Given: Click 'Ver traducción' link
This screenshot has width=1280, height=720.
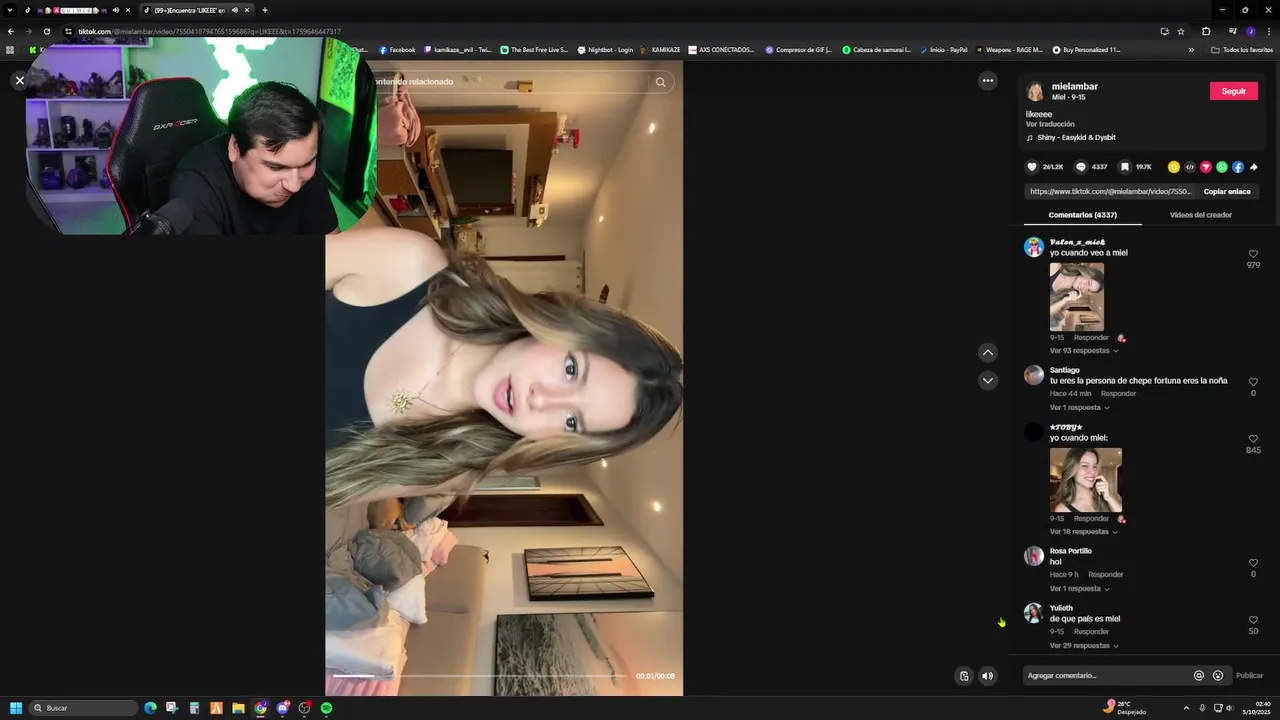Looking at the screenshot, I should pos(1050,125).
